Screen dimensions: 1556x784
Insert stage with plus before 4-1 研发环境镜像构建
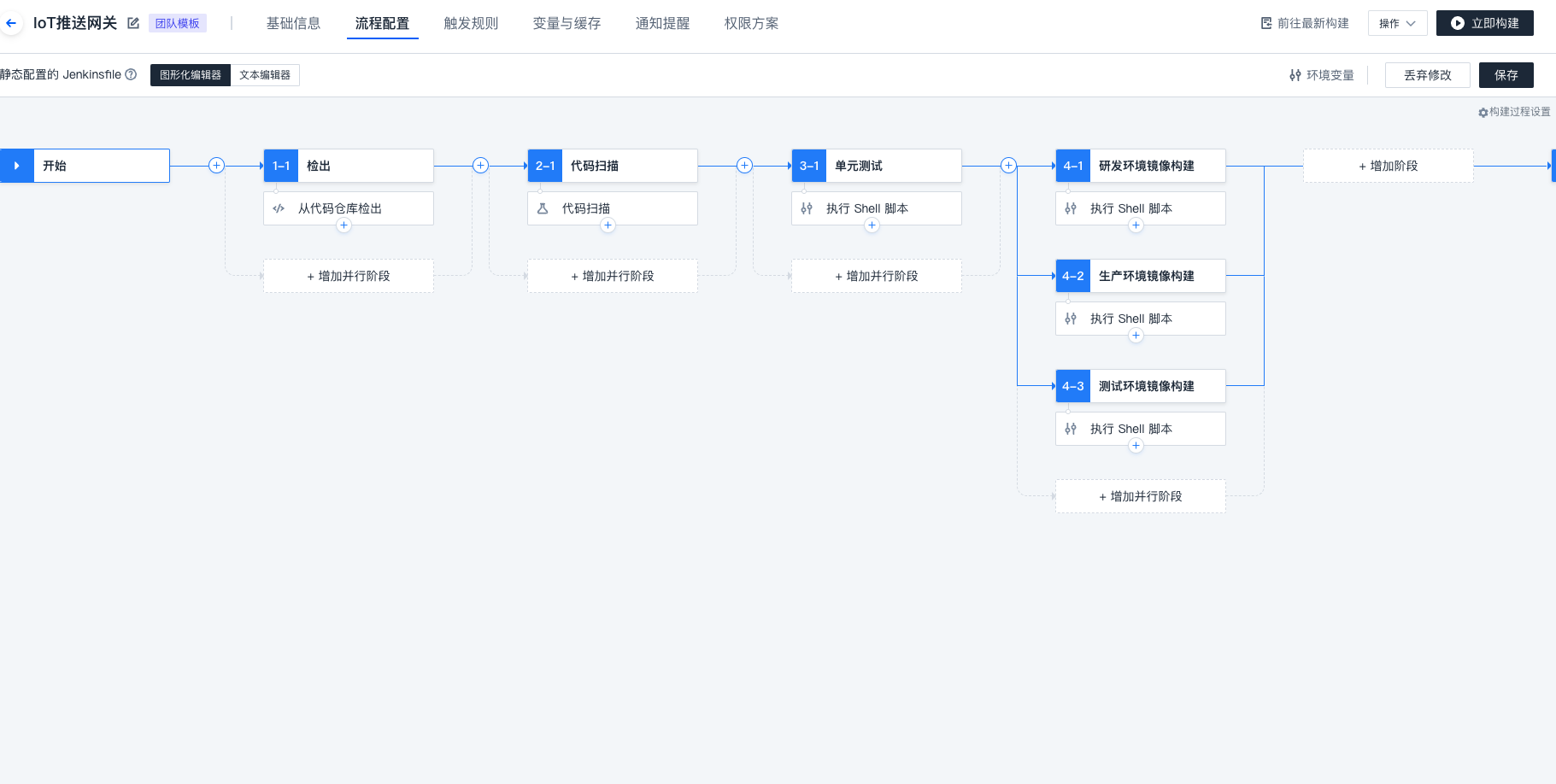pos(1009,166)
